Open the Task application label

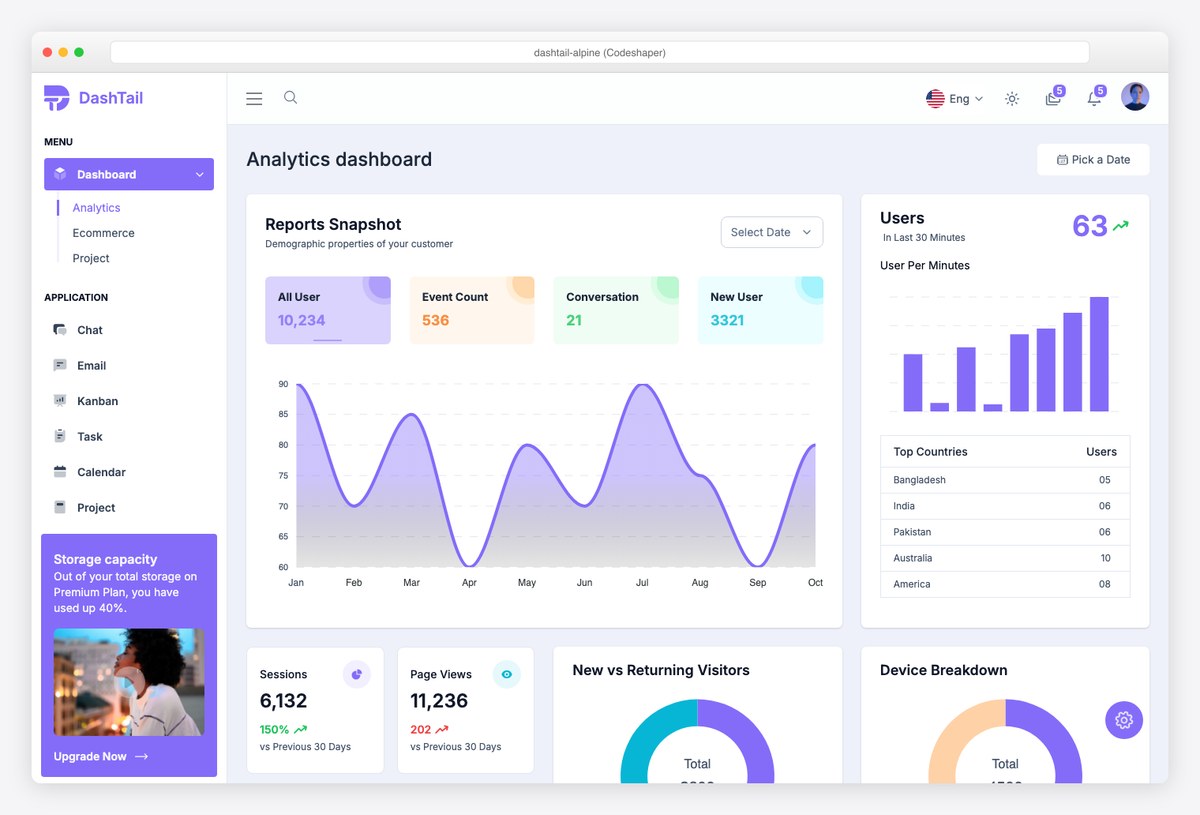point(90,437)
